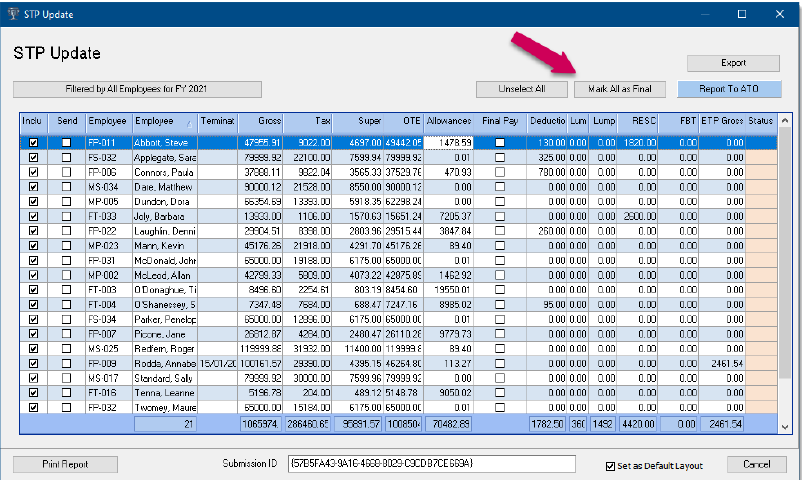Toggle Set as Default Layout checkbox
802x480 pixels.
[610, 466]
